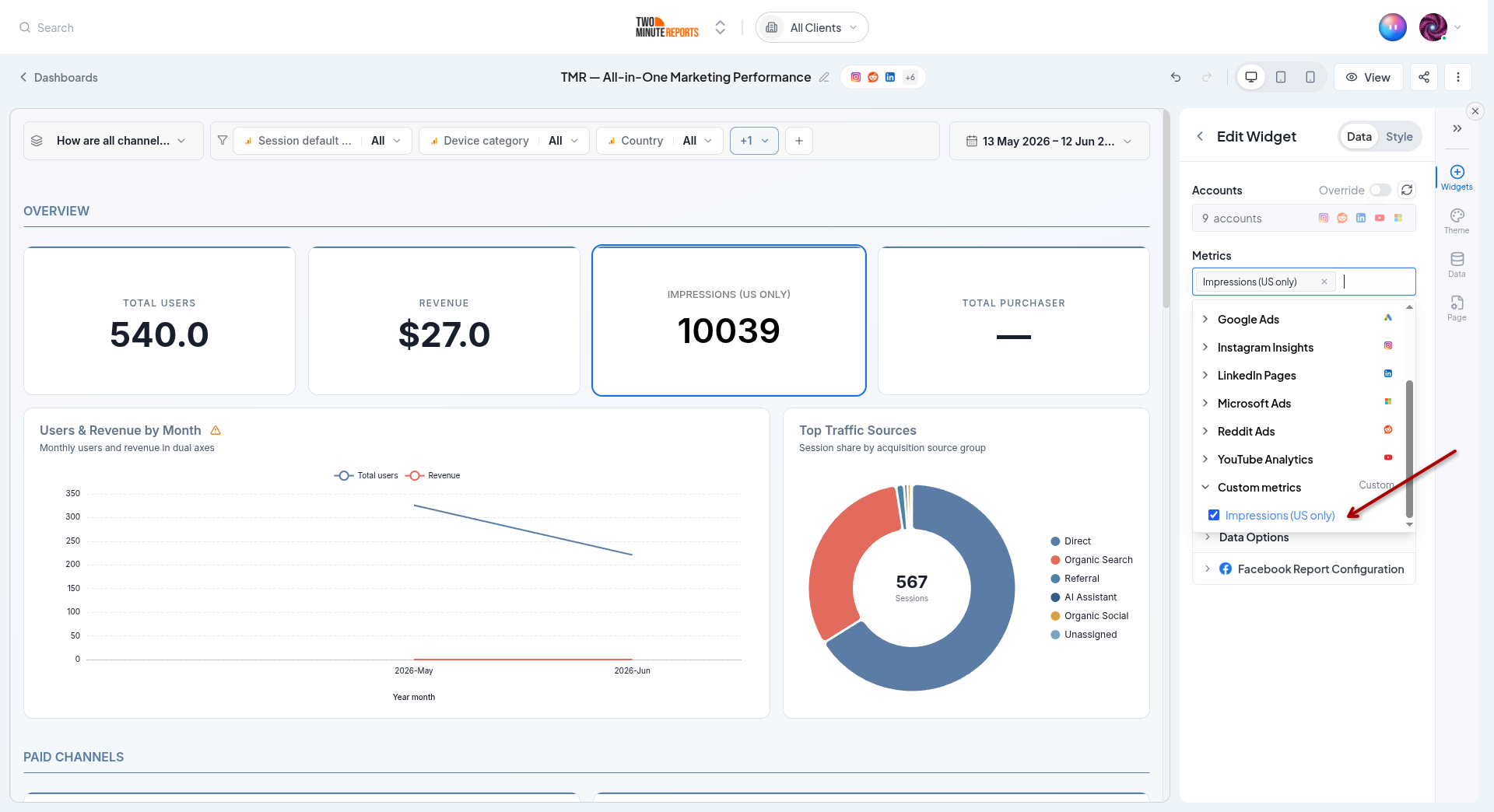Expand Facebook Report Configuration section
The height and width of the screenshot is (812, 1494).
(x=1303, y=569)
